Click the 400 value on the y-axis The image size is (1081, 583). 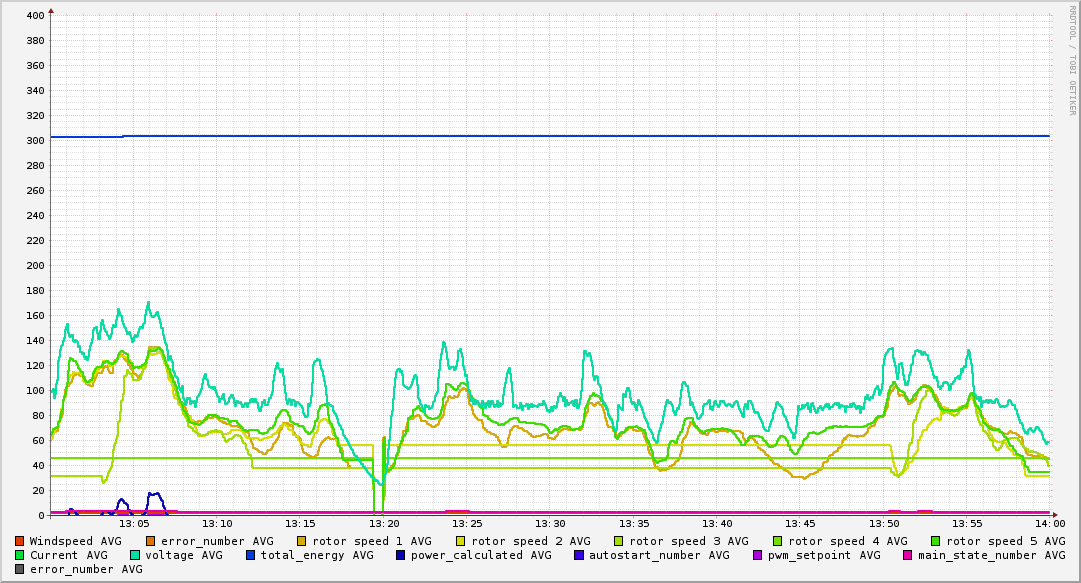click(x=35, y=15)
